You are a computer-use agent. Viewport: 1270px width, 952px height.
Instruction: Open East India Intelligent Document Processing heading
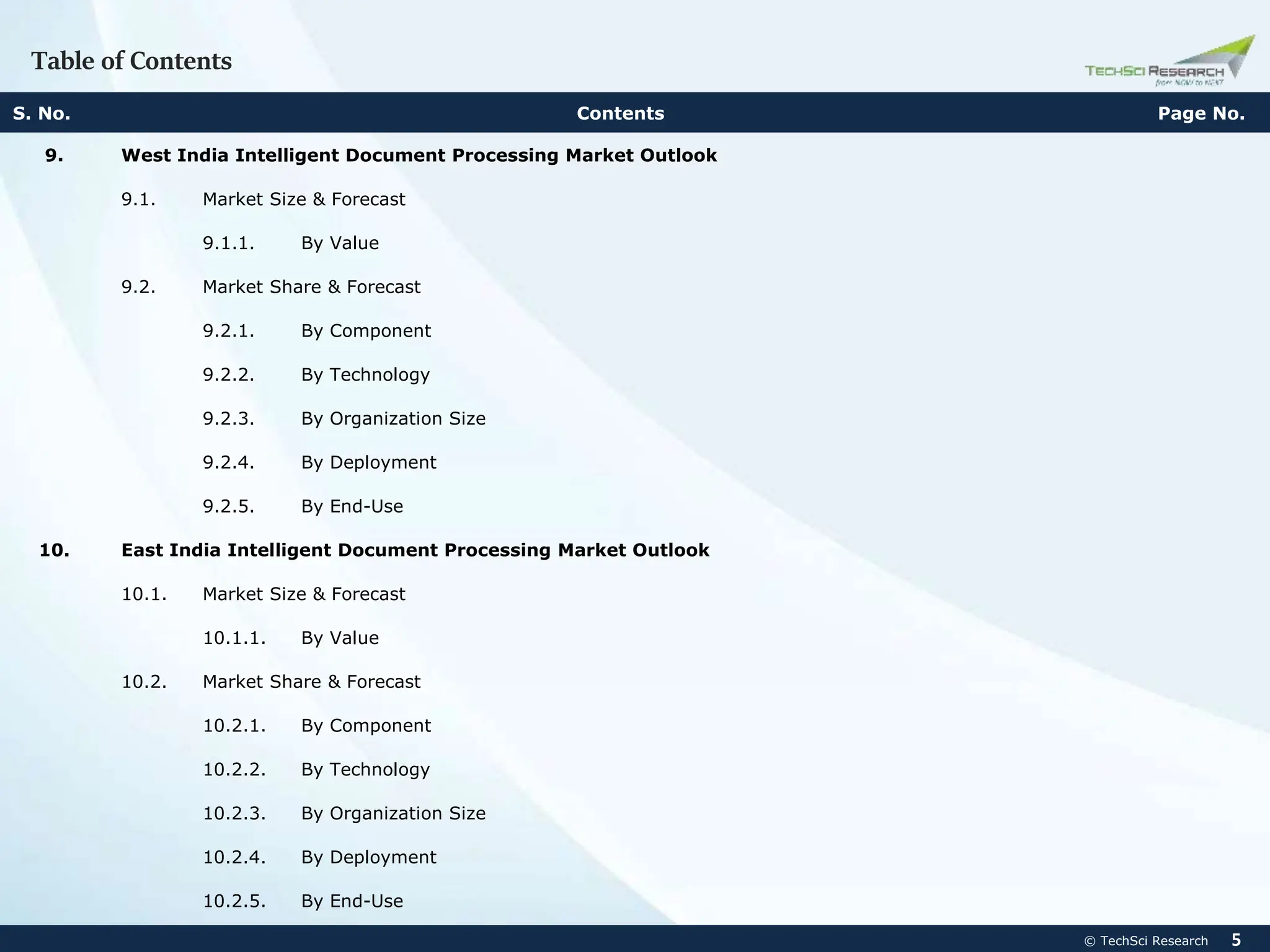(x=415, y=550)
